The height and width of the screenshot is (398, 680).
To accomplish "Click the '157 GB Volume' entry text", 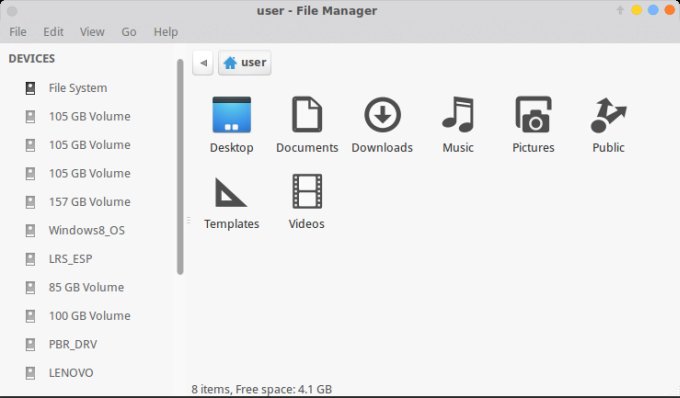I will [89, 202].
